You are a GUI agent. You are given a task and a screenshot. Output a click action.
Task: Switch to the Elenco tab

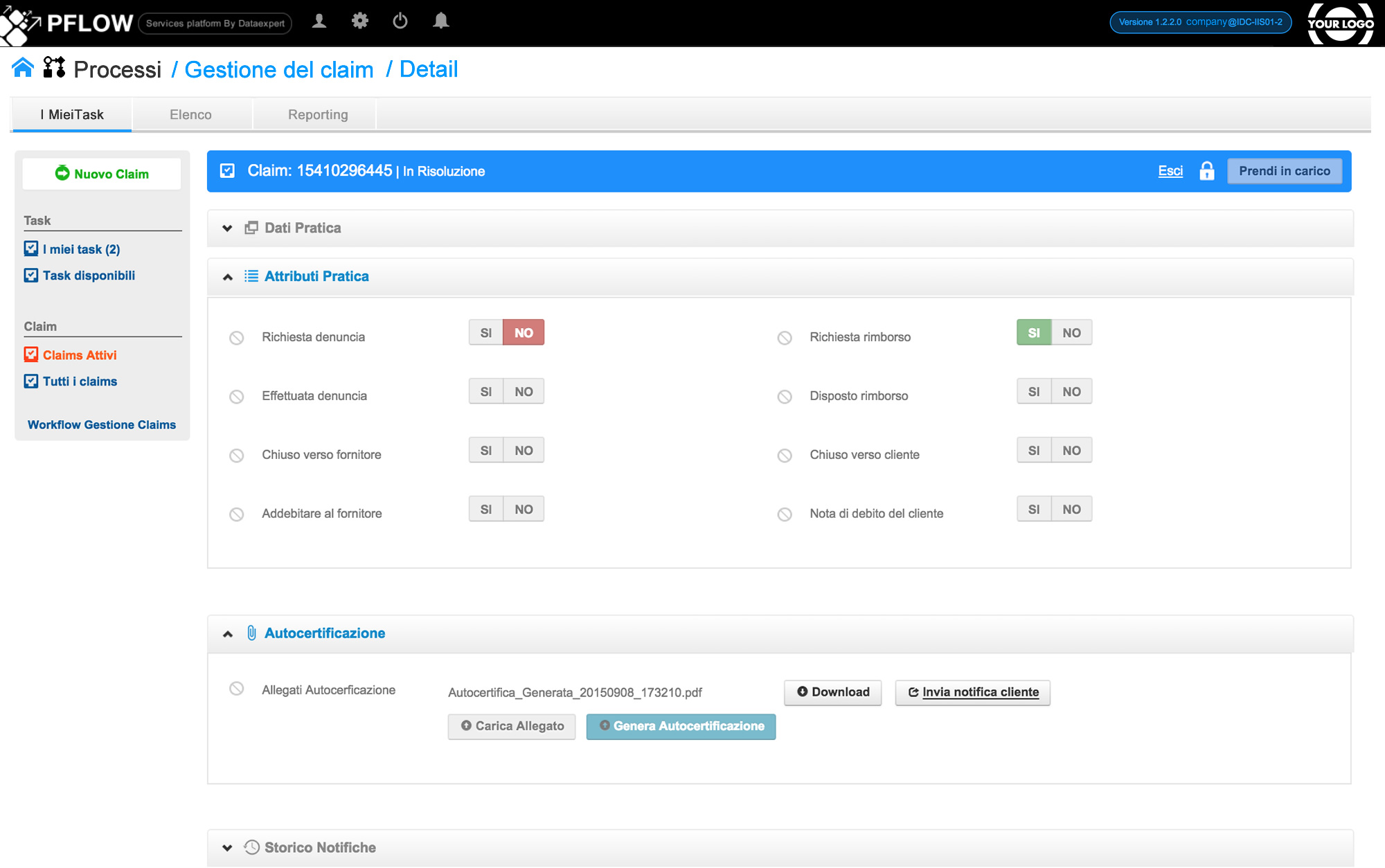click(190, 115)
